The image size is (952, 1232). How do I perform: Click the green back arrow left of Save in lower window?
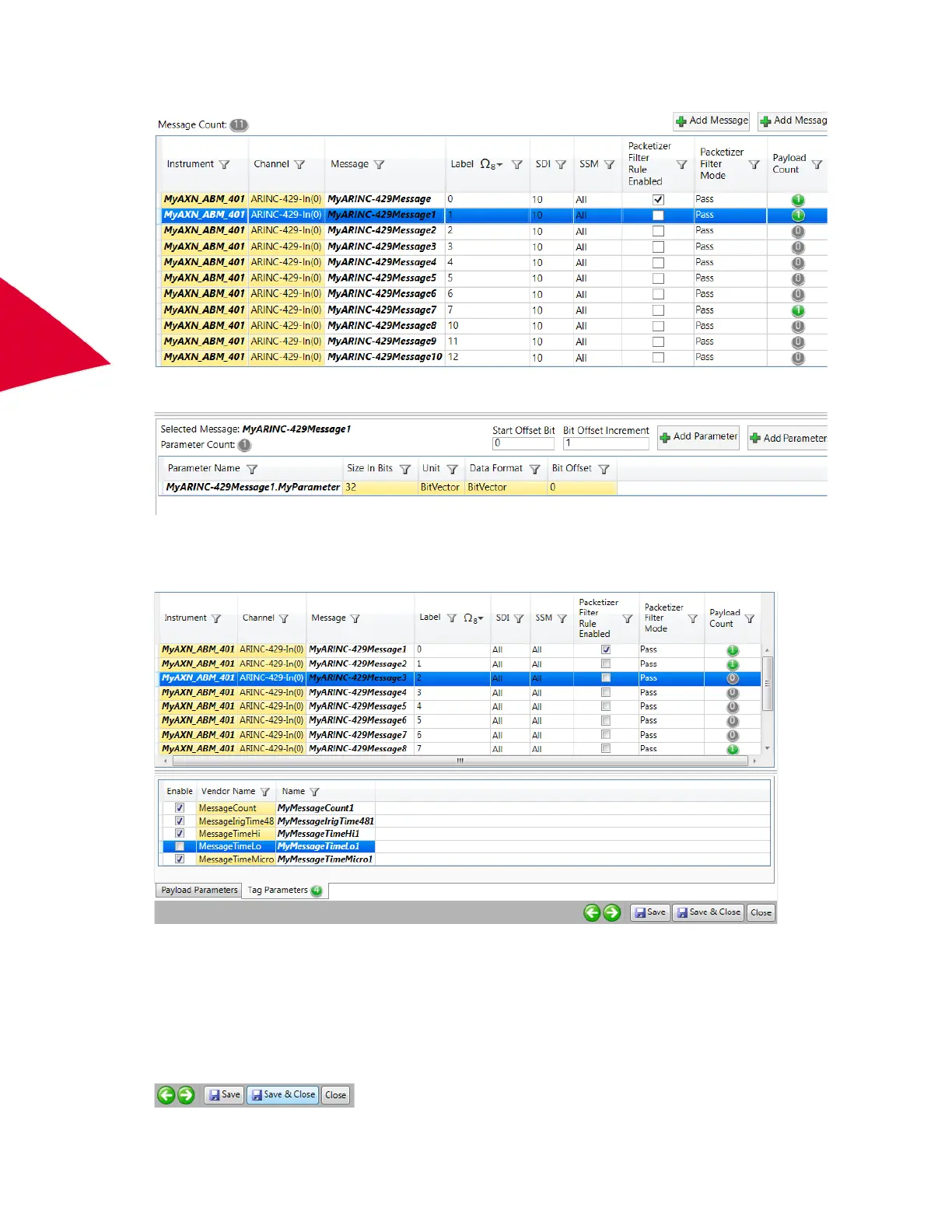[592, 912]
